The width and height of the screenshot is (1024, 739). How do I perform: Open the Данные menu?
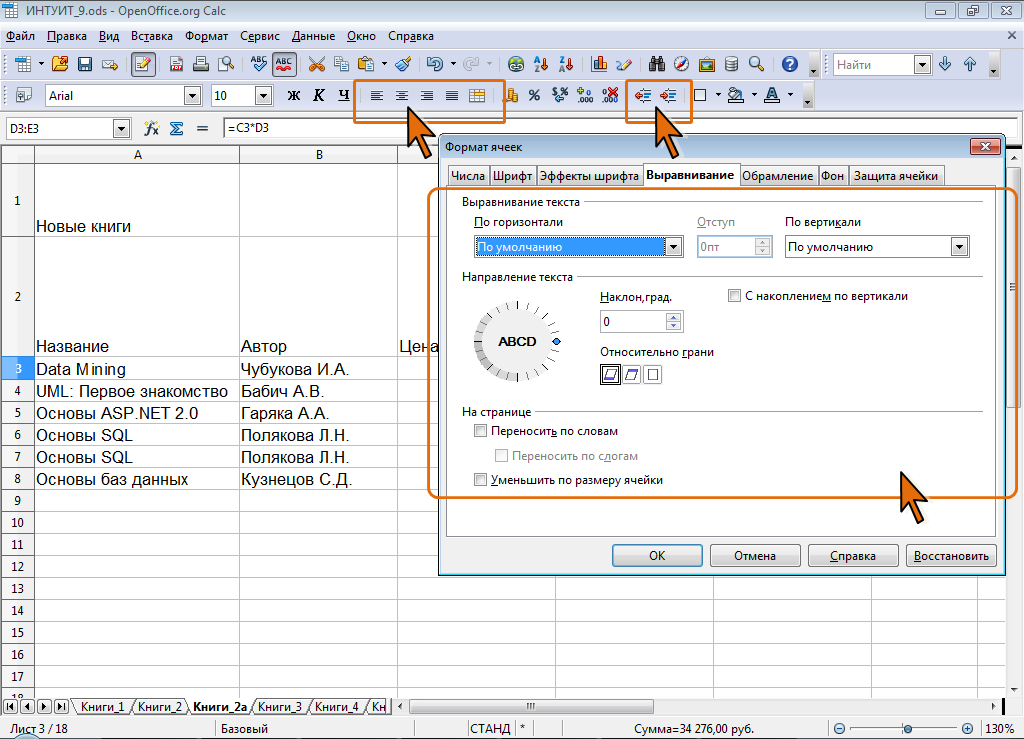click(313, 36)
